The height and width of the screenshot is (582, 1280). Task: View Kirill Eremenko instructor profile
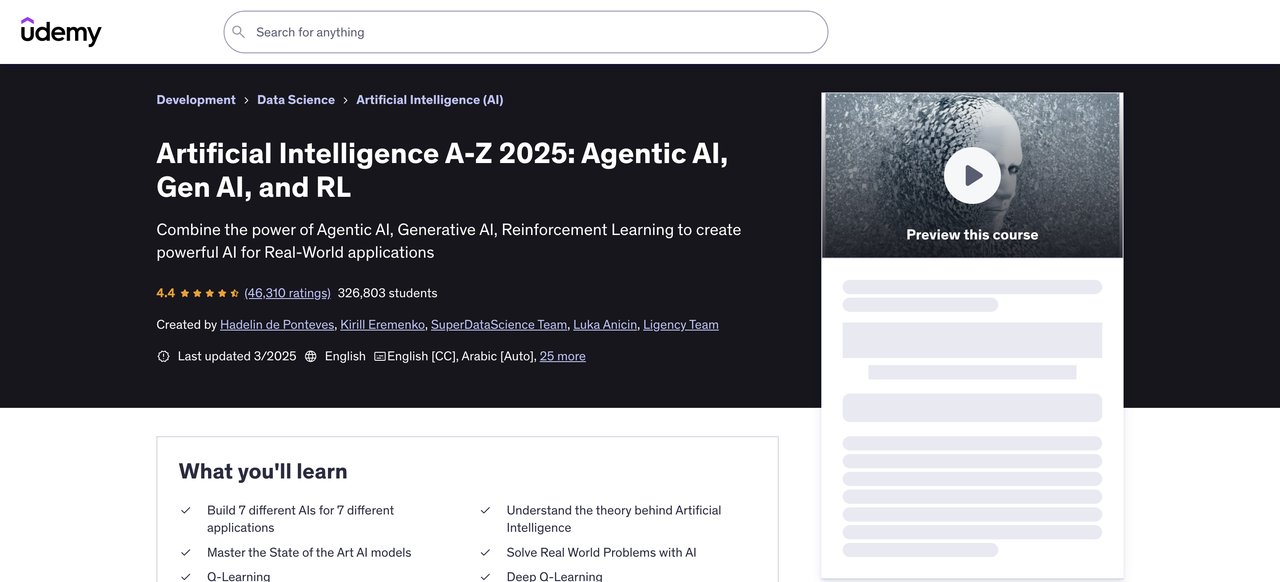click(x=383, y=325)
